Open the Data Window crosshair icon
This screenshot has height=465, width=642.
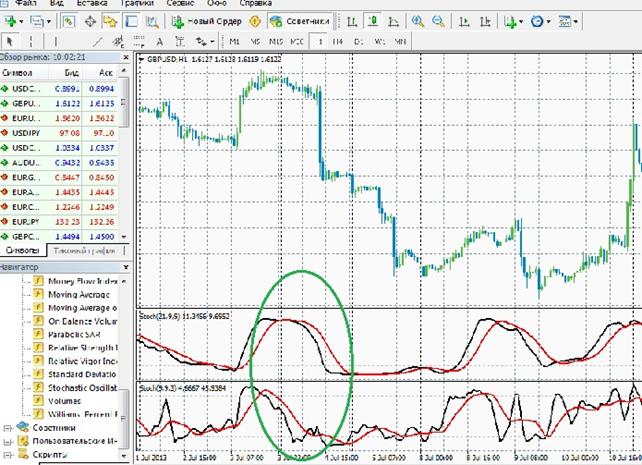(90, 21)
